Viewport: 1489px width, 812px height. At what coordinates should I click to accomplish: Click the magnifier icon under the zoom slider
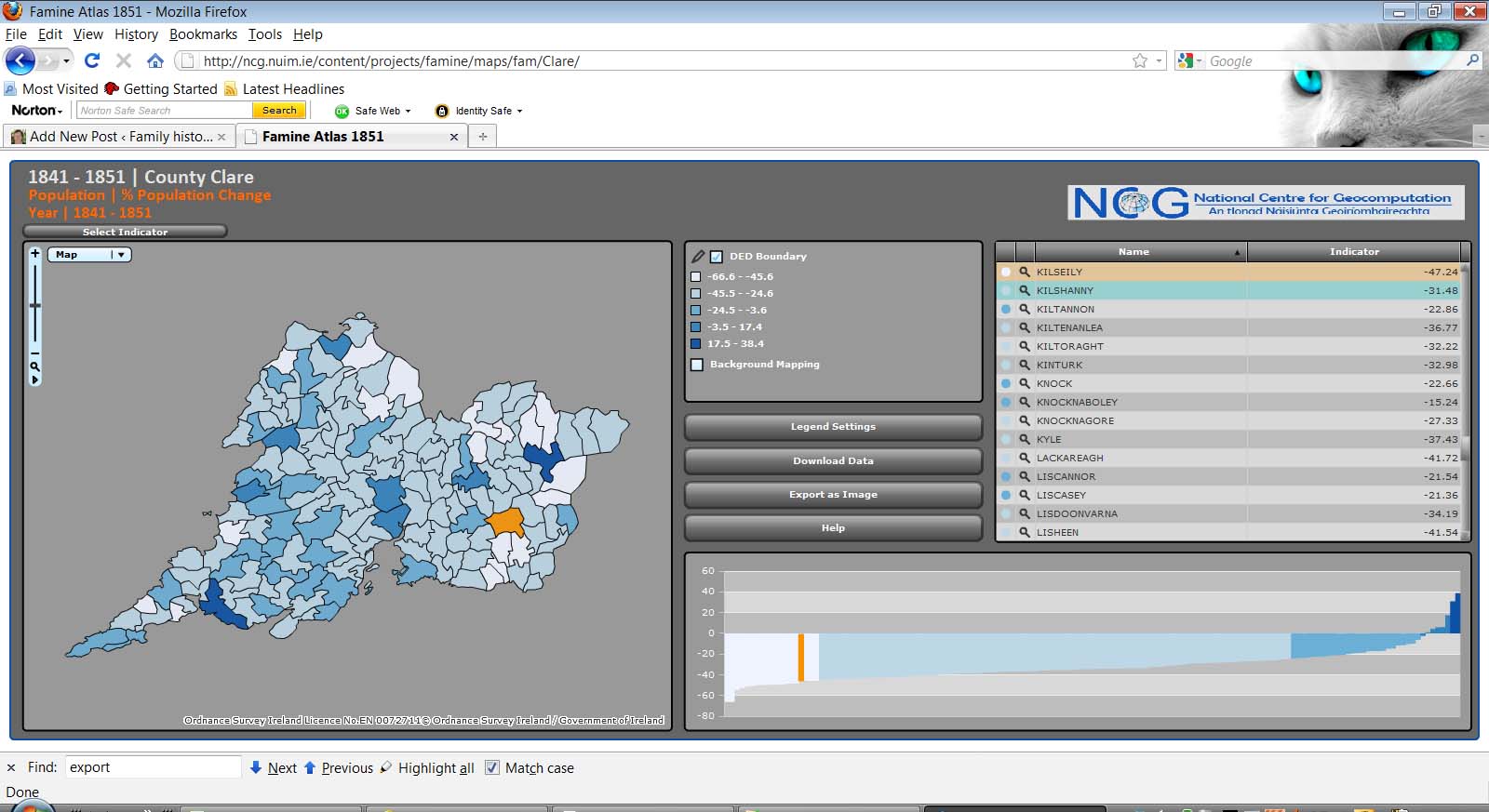[35, 366]
